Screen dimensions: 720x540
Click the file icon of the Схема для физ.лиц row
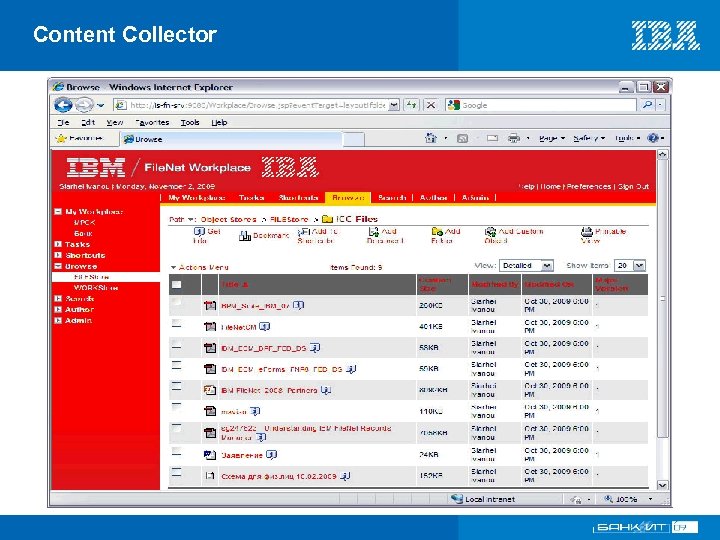(210, 476)
